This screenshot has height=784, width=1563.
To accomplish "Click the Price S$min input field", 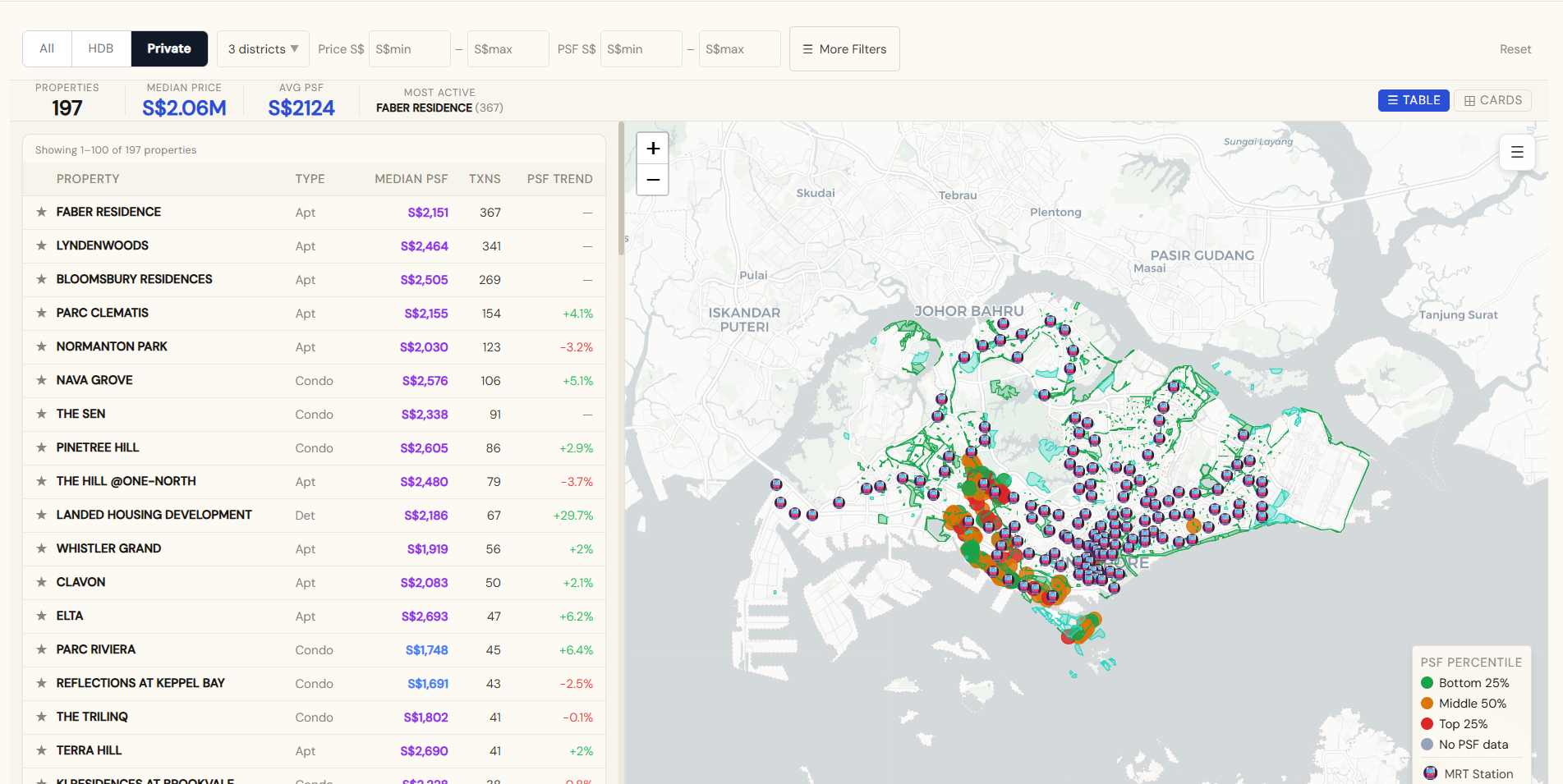I will tap(409, 49).
